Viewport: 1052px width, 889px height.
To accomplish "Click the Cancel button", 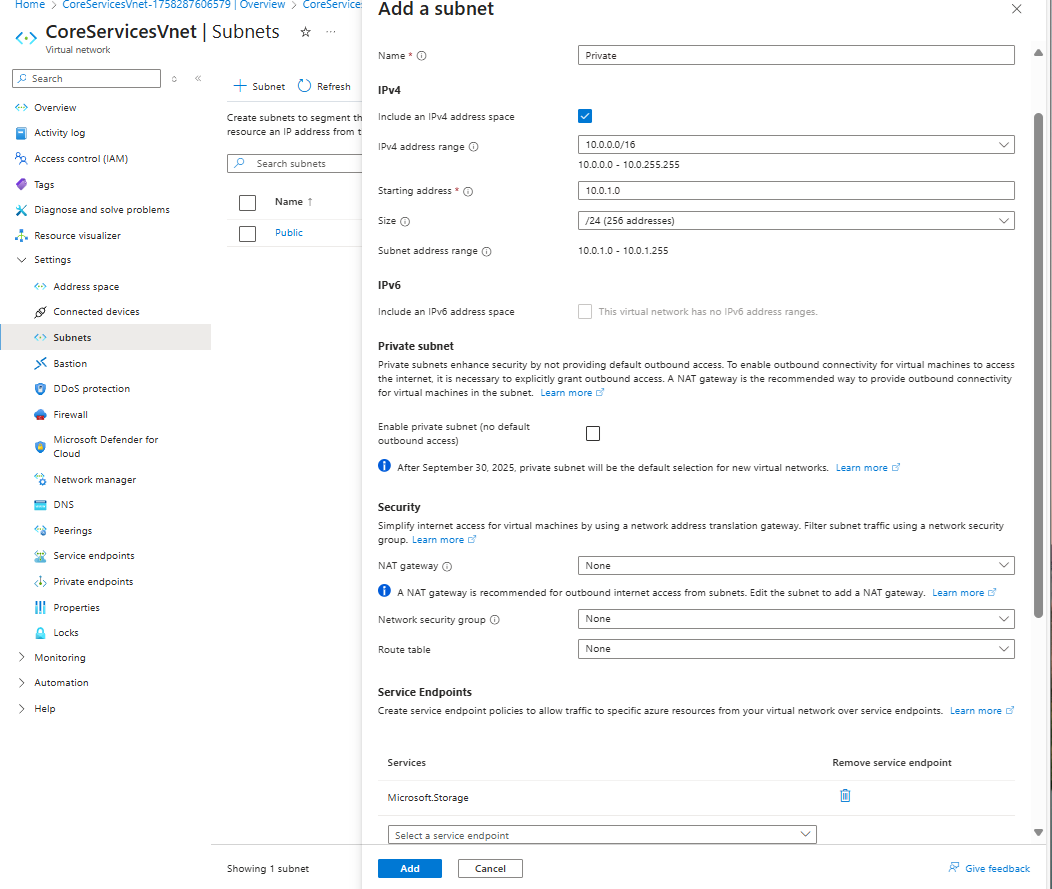I will pyautogui.click(x=490, y=868).
